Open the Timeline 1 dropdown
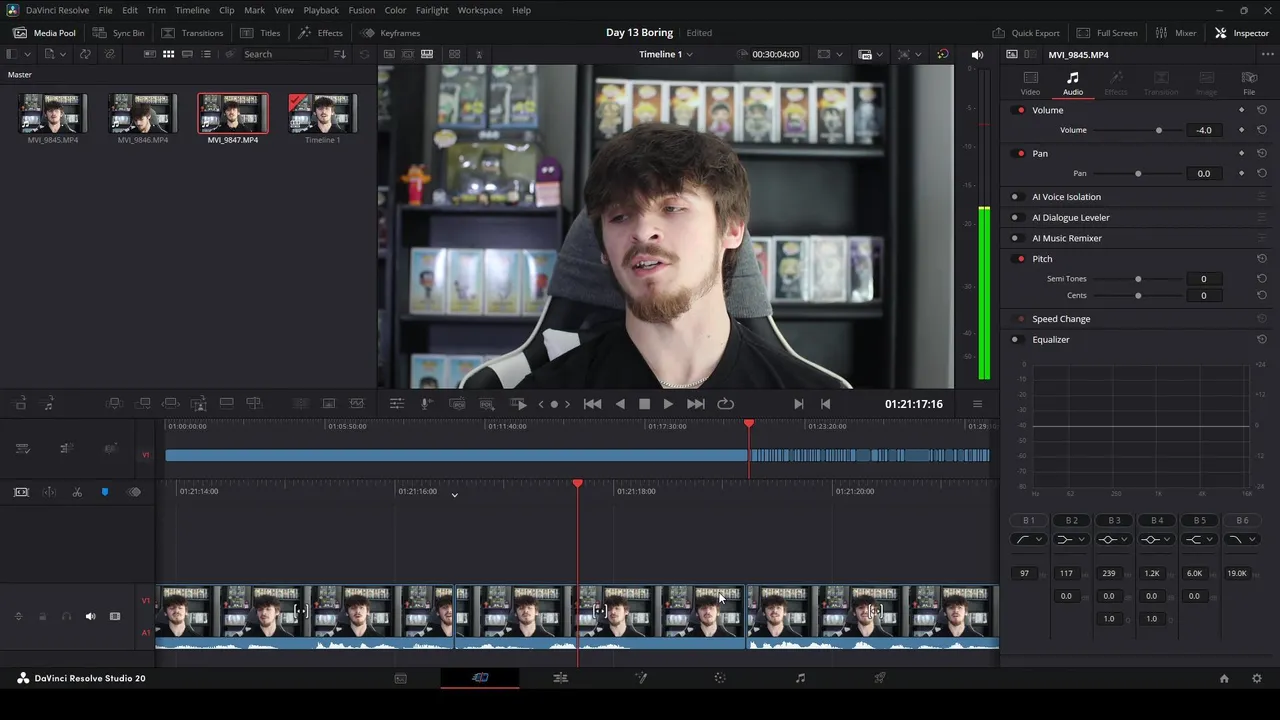This screenshot has height=720, width=1280. click(x=666, y=54)
